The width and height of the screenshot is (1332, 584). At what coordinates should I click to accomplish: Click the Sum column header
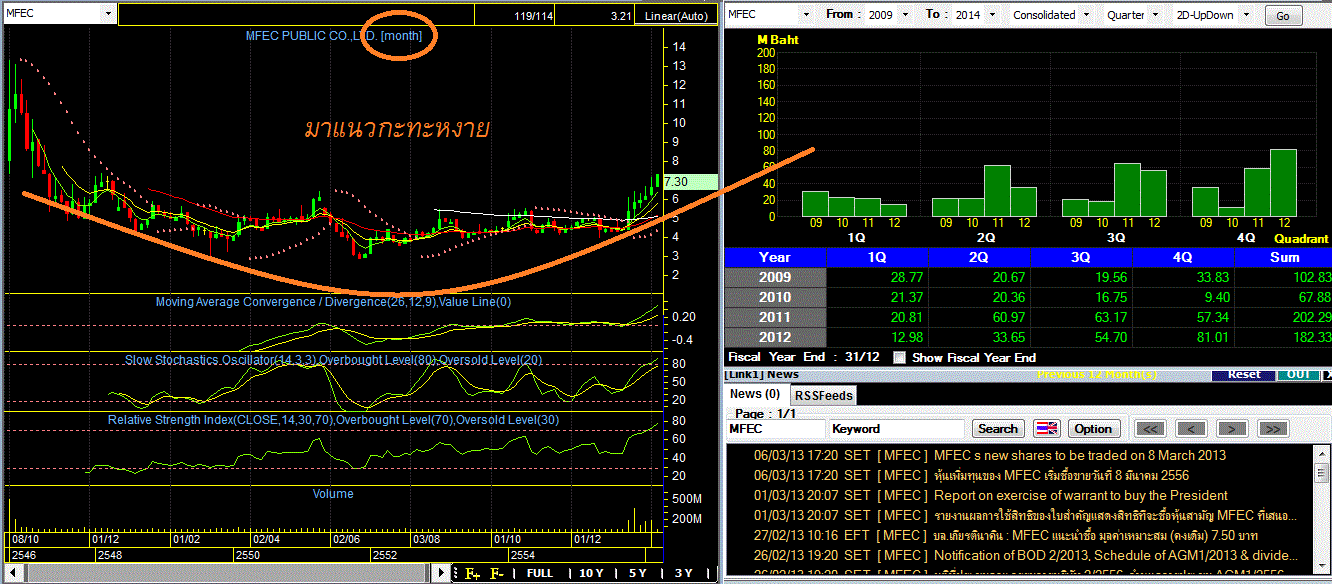1283,257
